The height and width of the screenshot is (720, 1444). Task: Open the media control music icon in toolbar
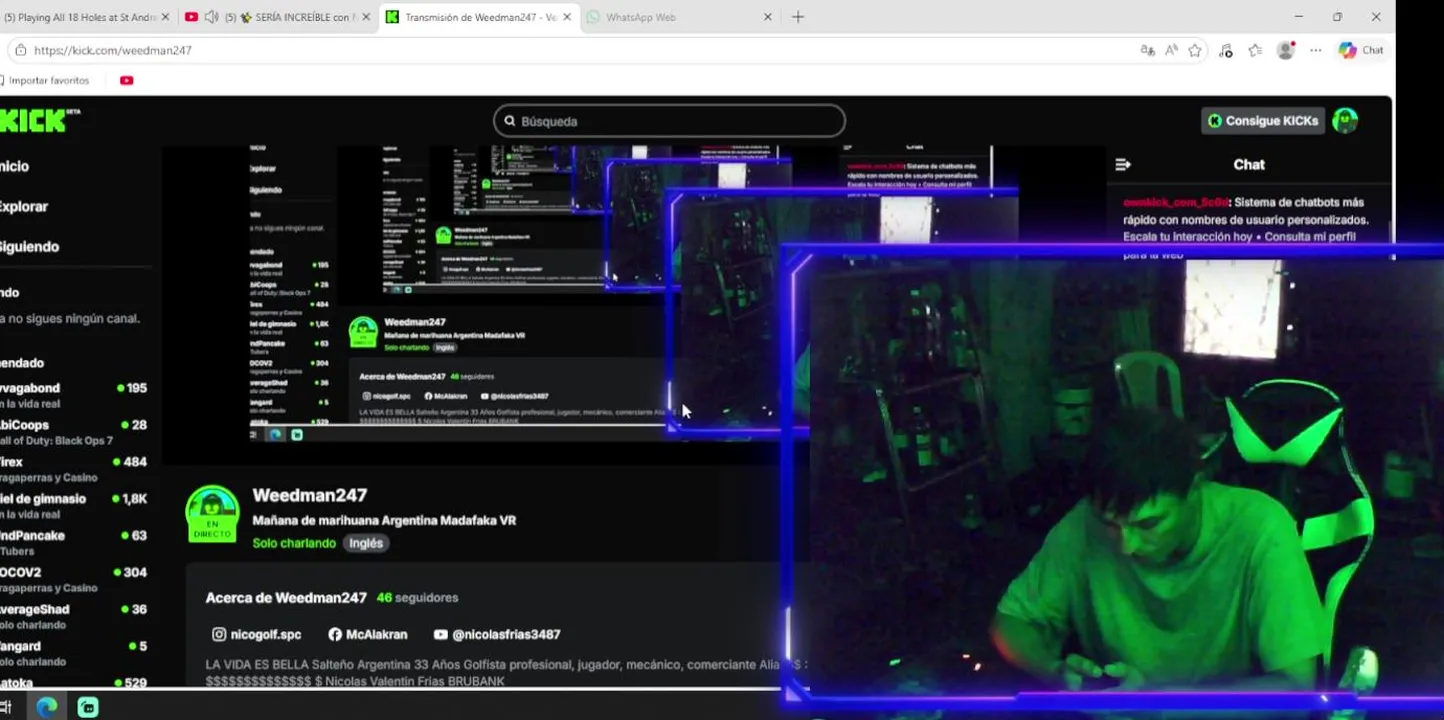pyautogui.click(x=1226, y=50)
